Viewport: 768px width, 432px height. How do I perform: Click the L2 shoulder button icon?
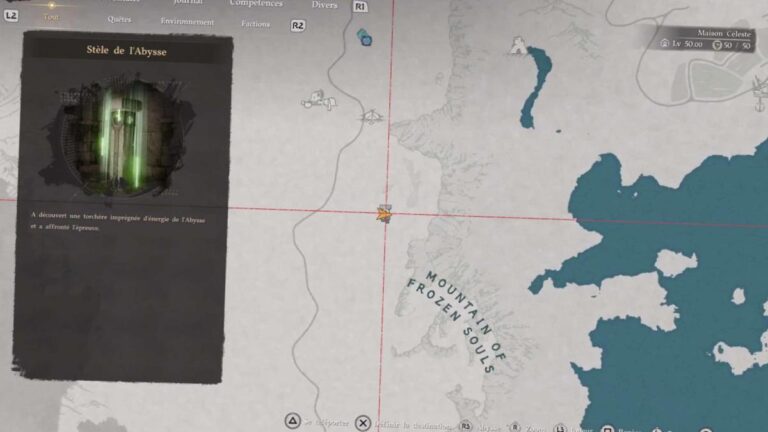(x=11, y=16)
